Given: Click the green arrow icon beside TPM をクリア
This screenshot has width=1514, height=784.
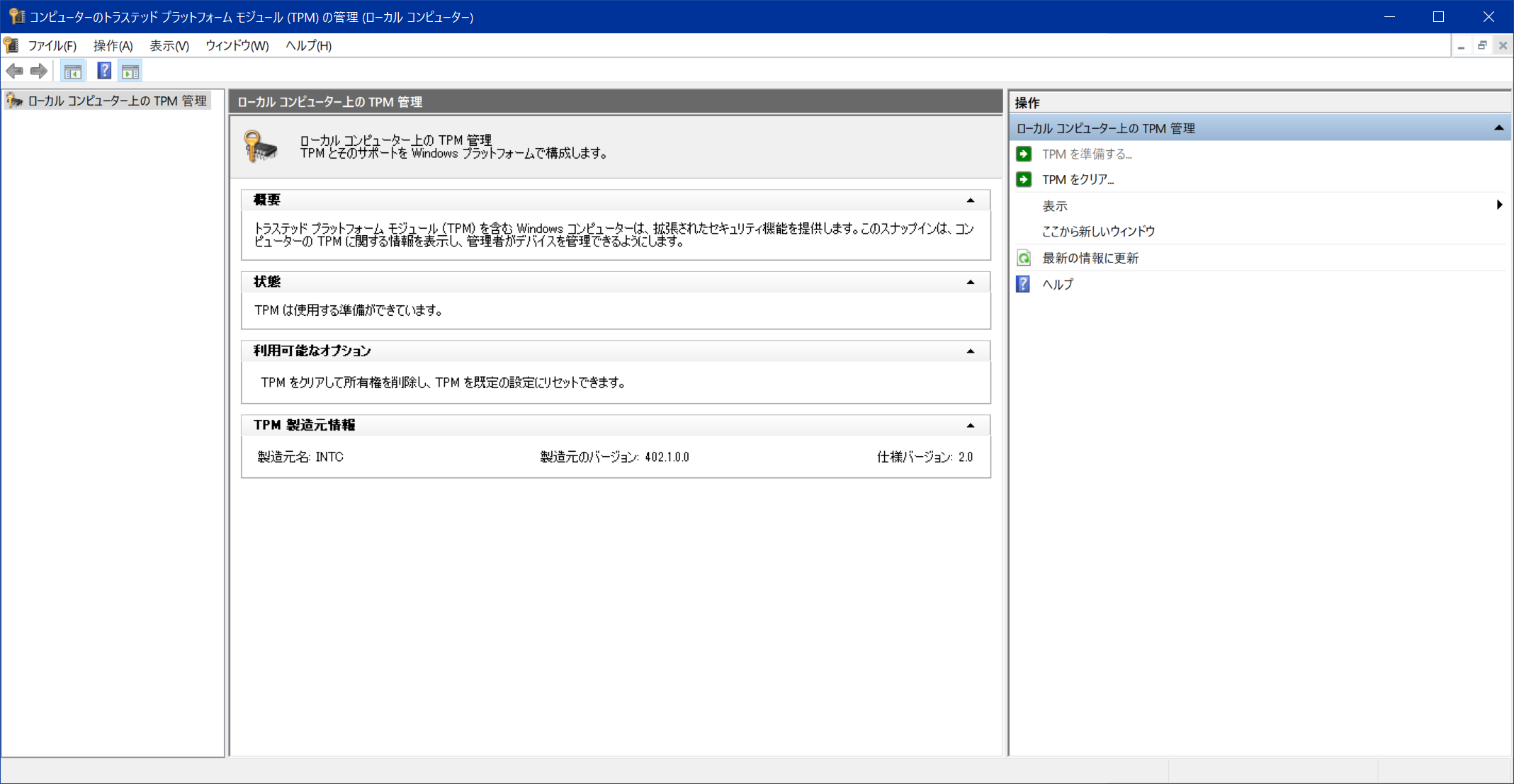Looking at the screenshot, I should click(1024, 179).
